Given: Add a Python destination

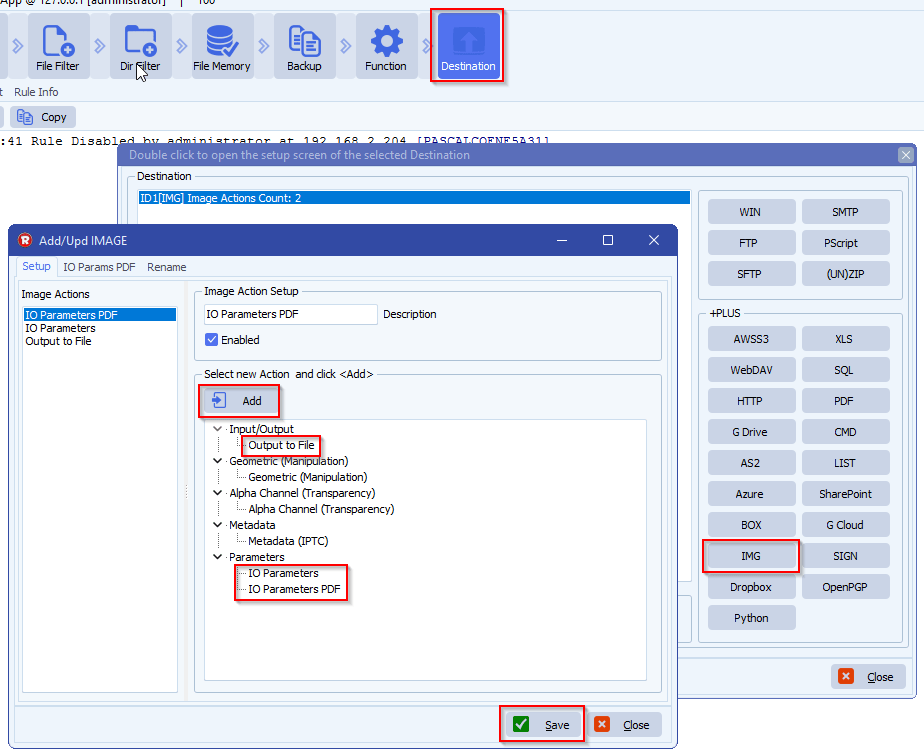Looking at the screenshot, I should [x=751, y=618].
